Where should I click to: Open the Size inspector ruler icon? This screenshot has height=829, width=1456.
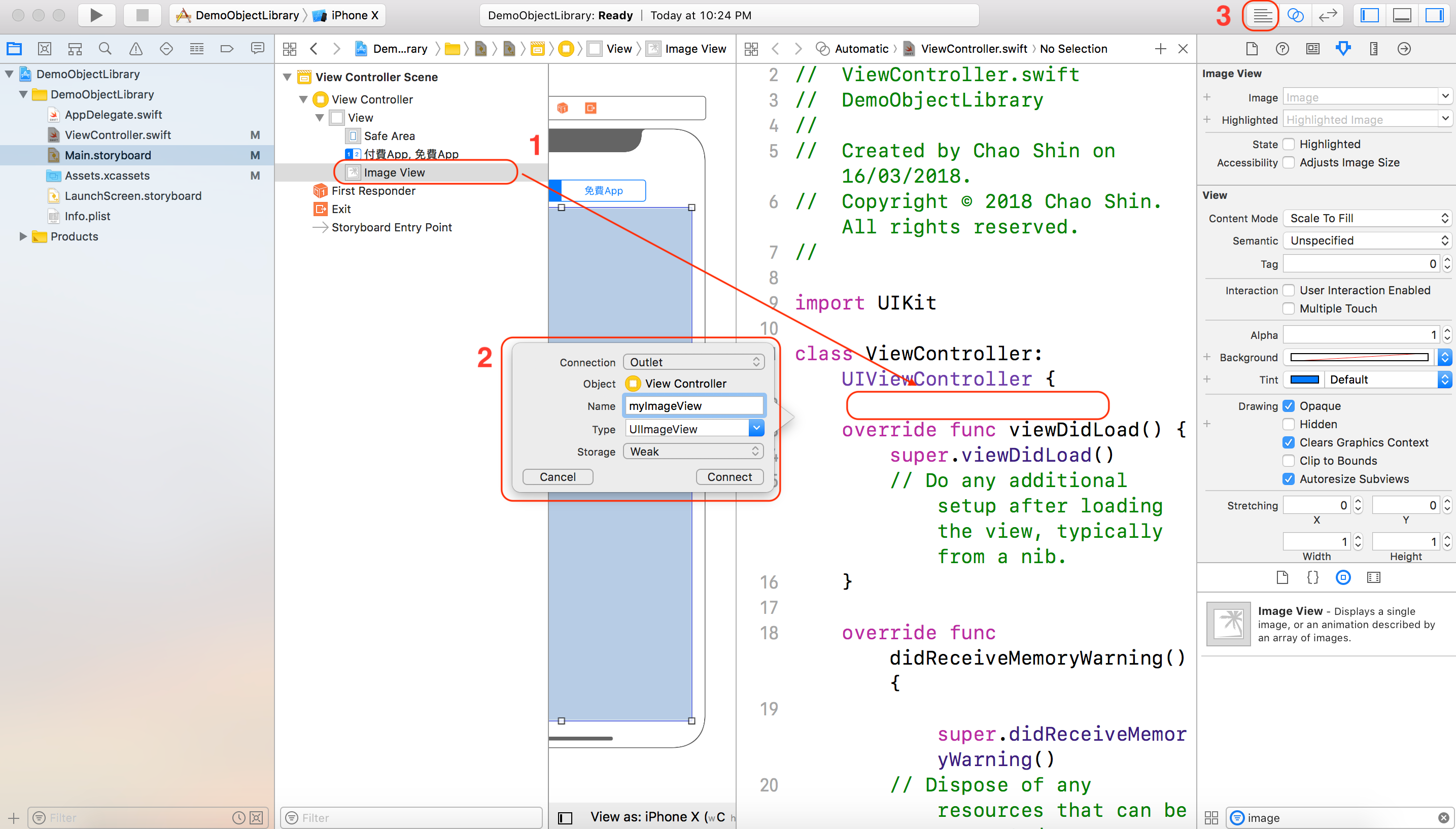(1373, 49)
